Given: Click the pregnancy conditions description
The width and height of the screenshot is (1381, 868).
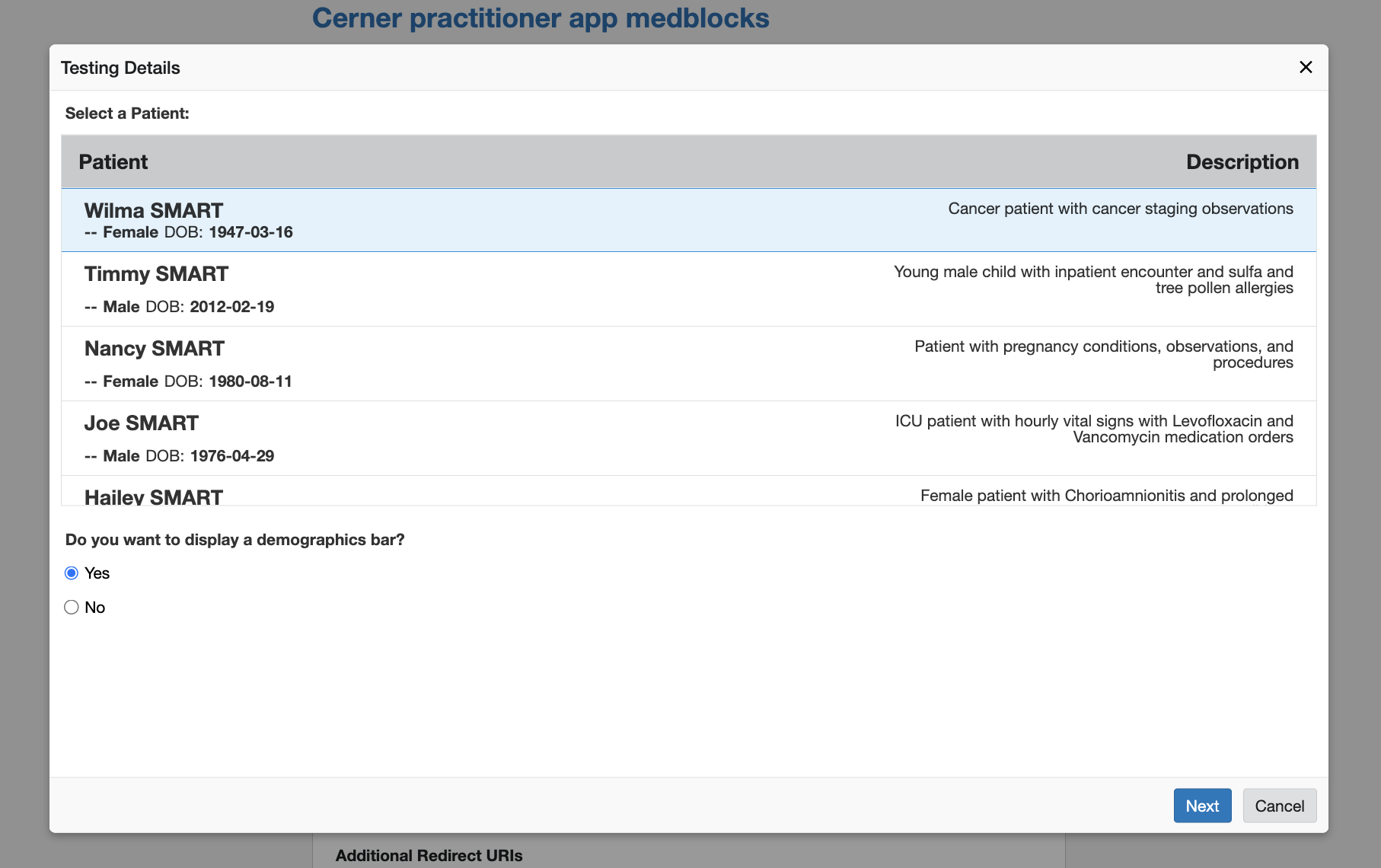Looking at the screenshot, I should [1103, 355].
